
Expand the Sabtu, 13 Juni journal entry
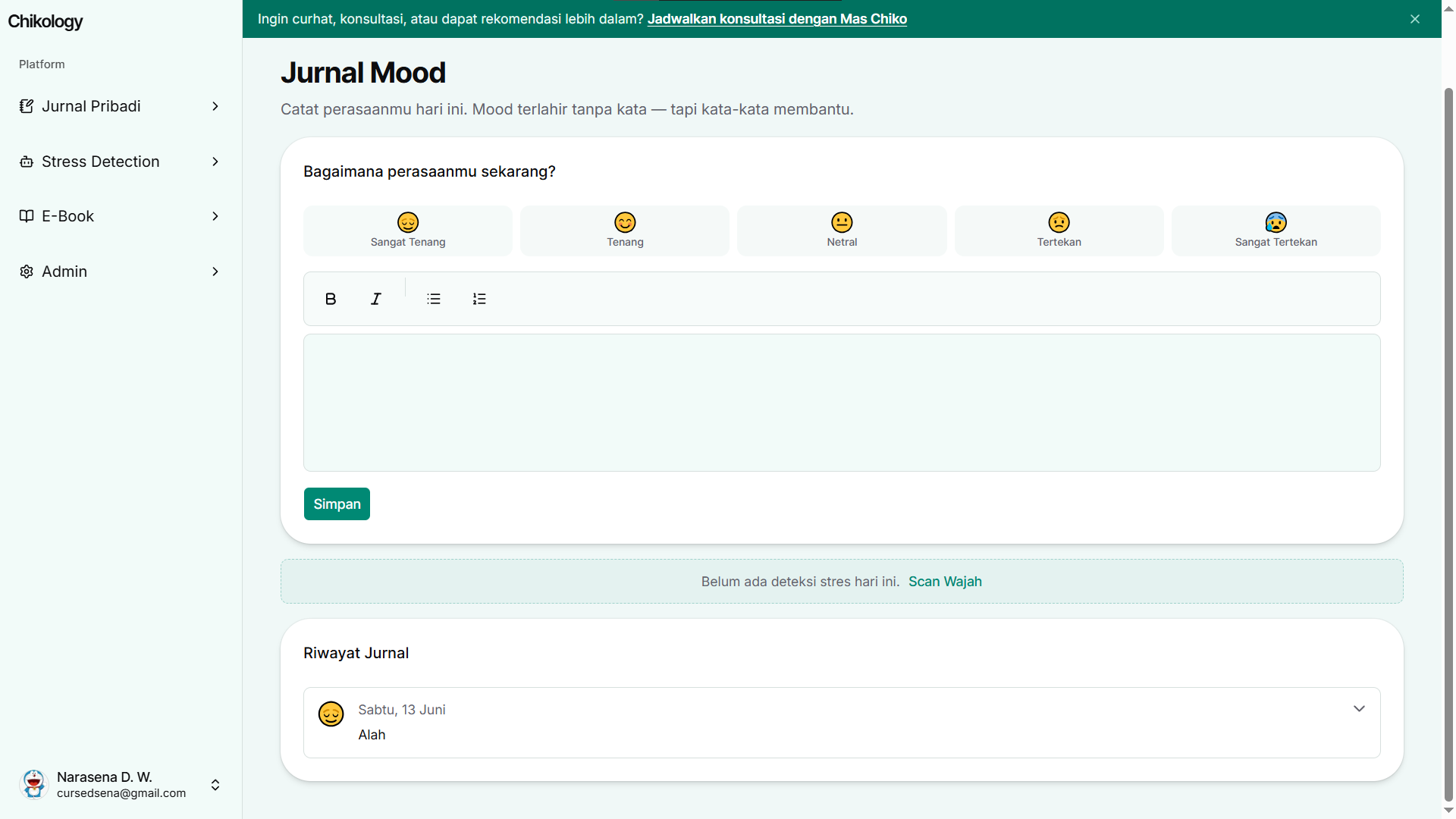pos(1359,708)
